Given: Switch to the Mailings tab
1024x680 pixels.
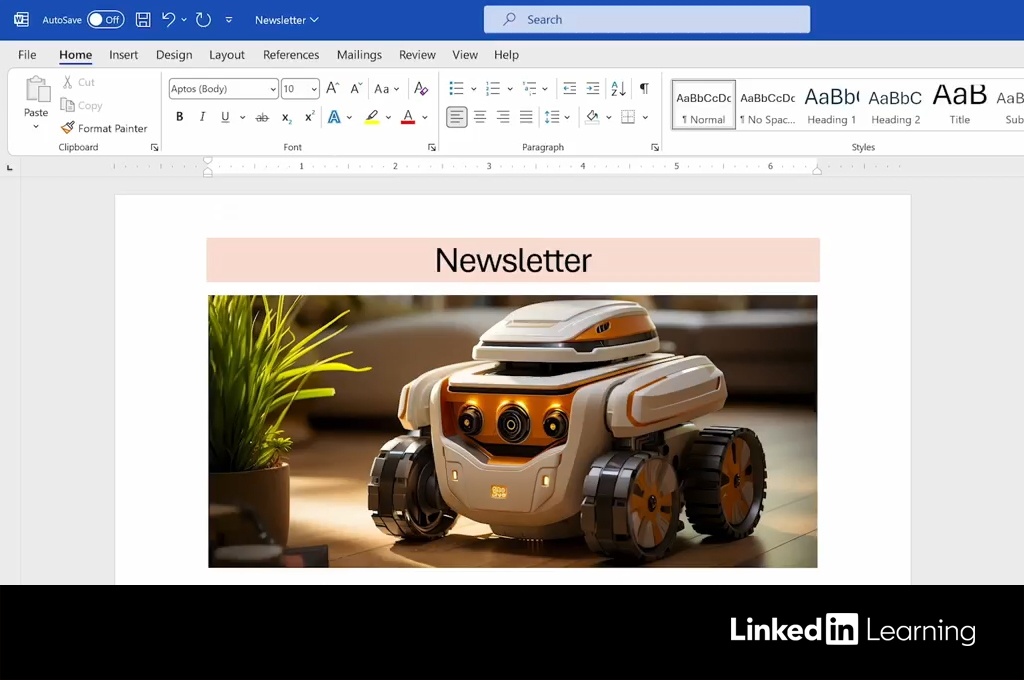Looking at the screenshot, I should 359,55.
